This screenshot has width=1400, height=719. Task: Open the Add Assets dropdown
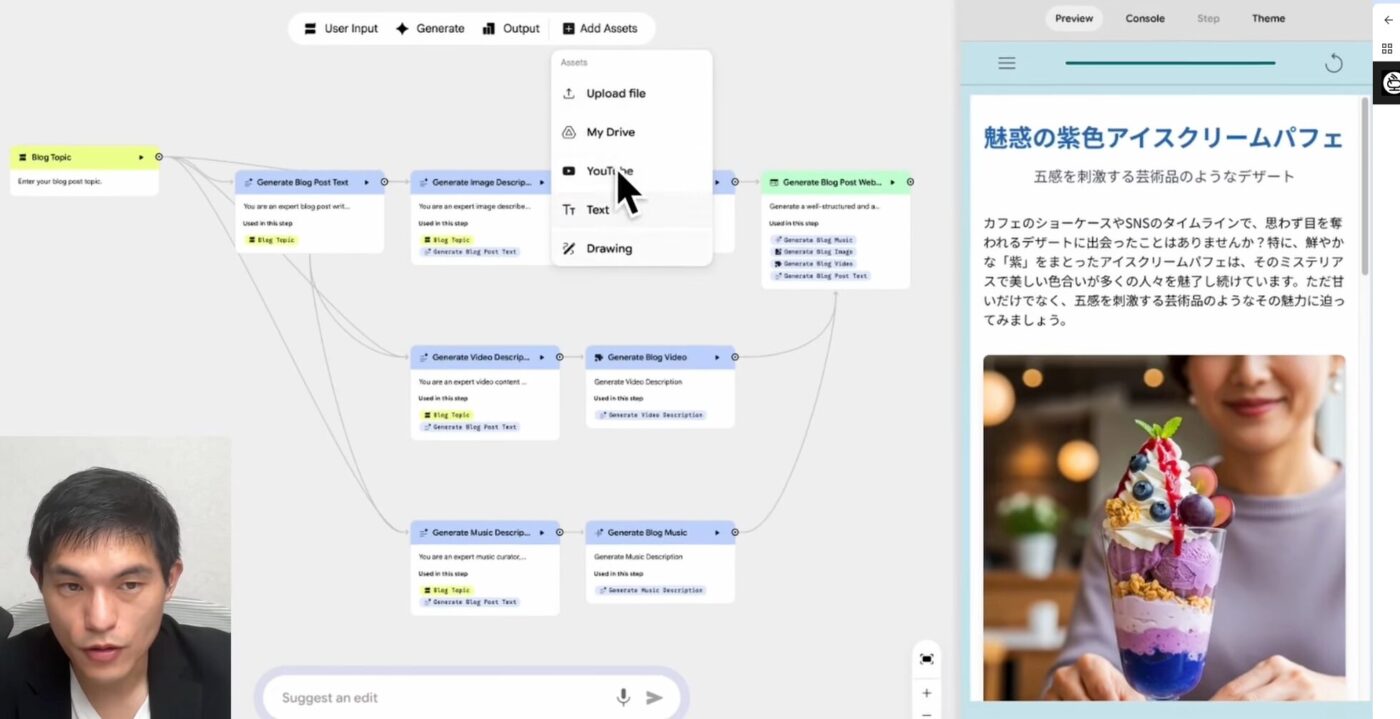click(x=599, y=28)
